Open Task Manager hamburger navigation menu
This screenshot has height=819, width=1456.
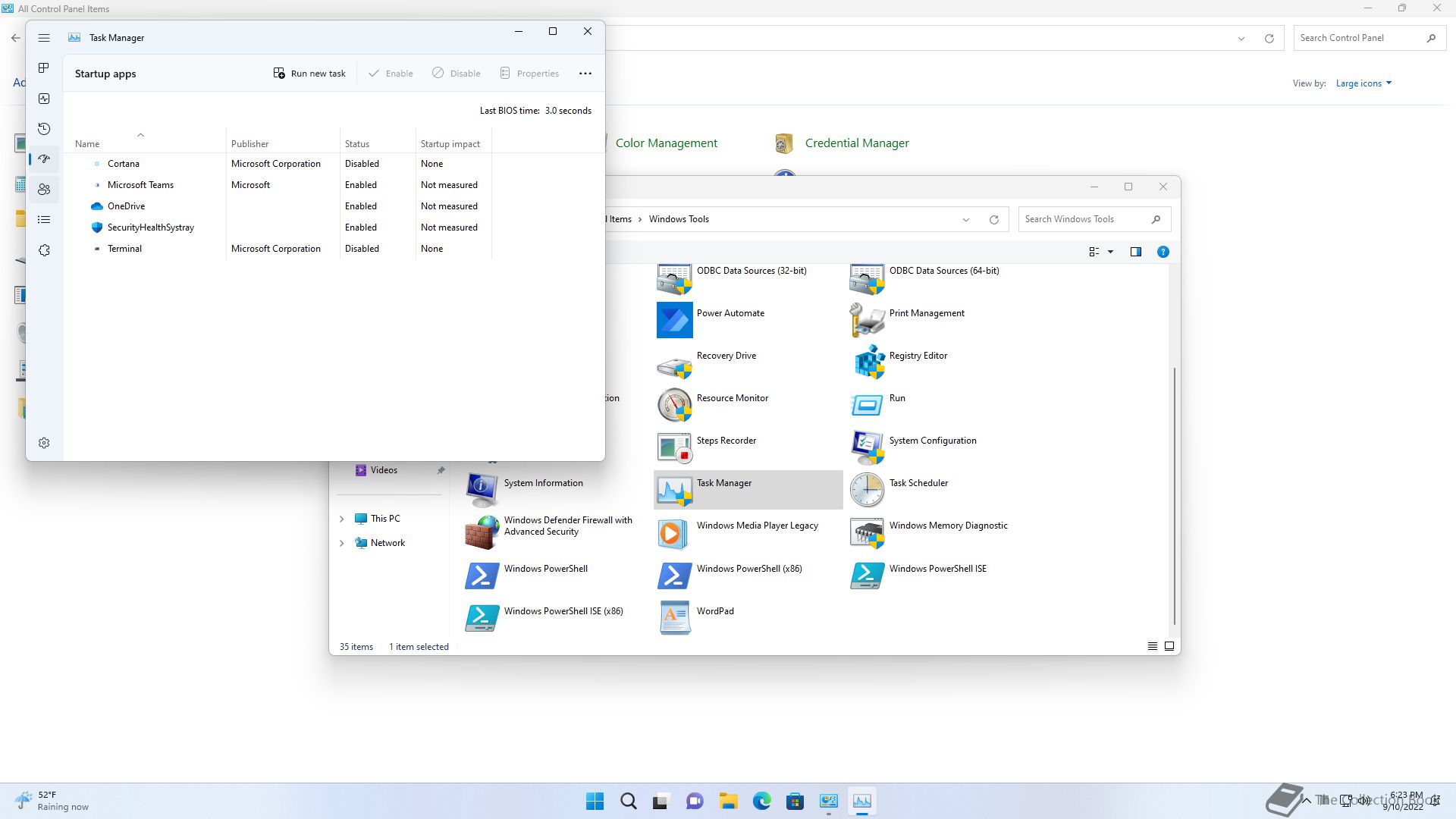pos(44,38)
